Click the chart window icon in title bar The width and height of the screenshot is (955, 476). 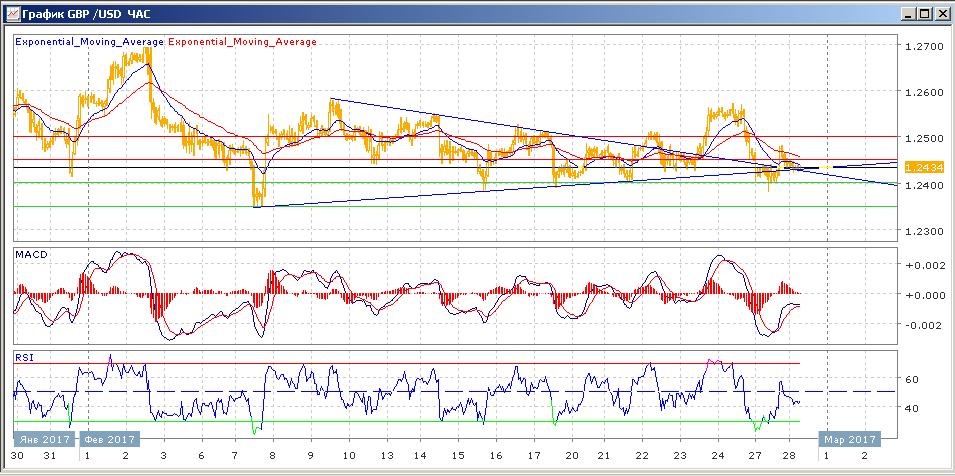pyautogui.click(x=12, y=13)
